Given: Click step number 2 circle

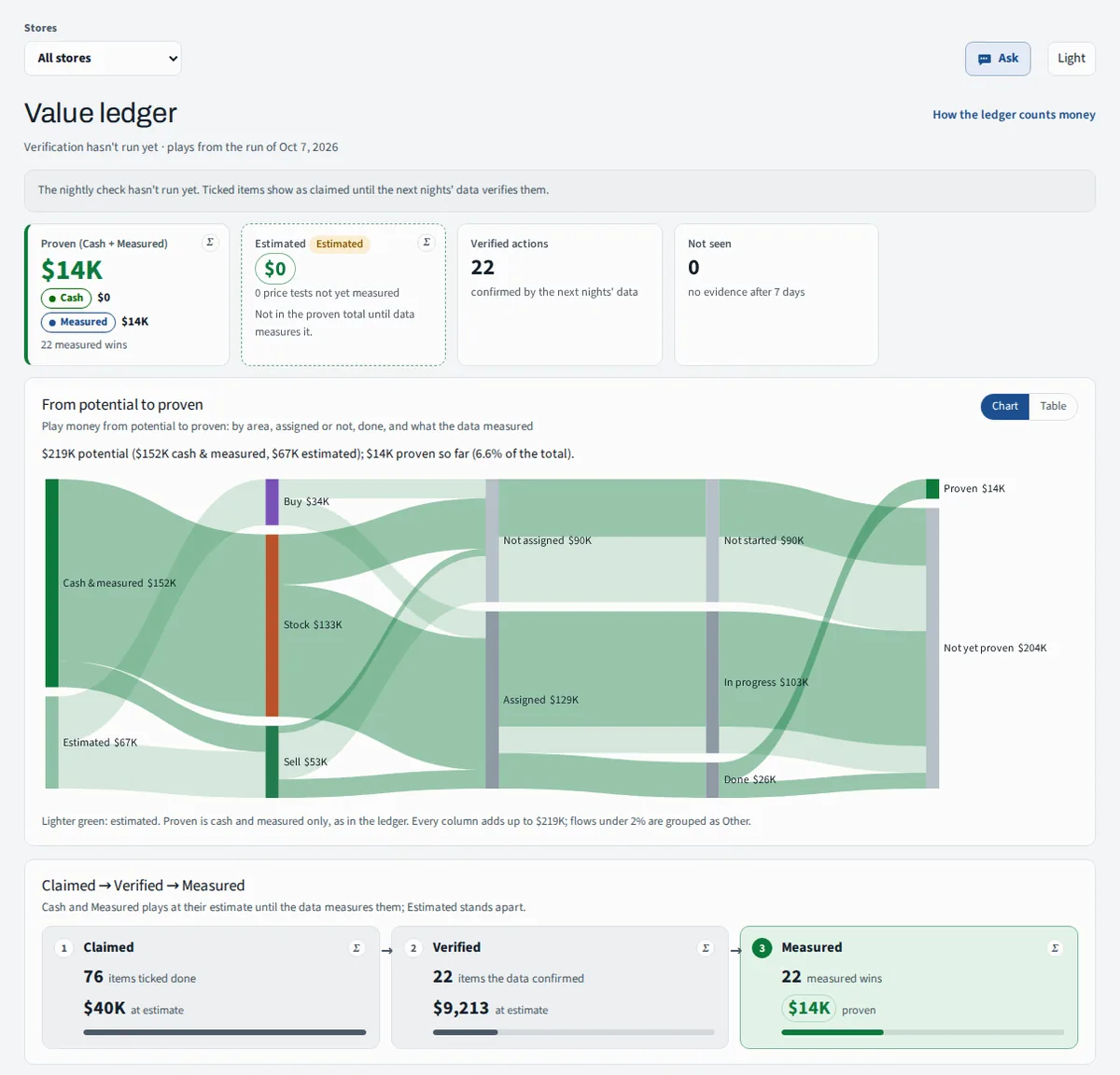Looking at the screenshot, I should 413,948.
